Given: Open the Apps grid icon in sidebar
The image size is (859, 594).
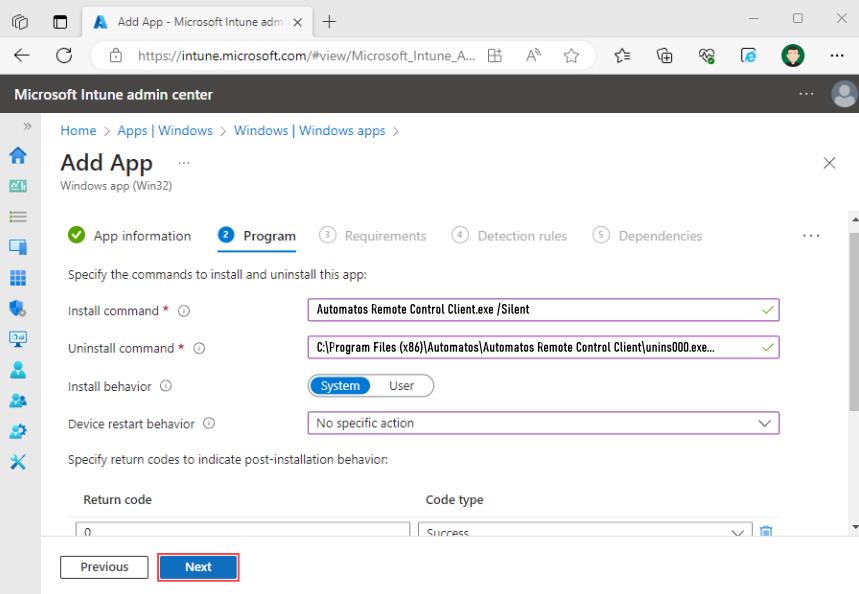Looking at the screenshot, I should tap(18, 278).
